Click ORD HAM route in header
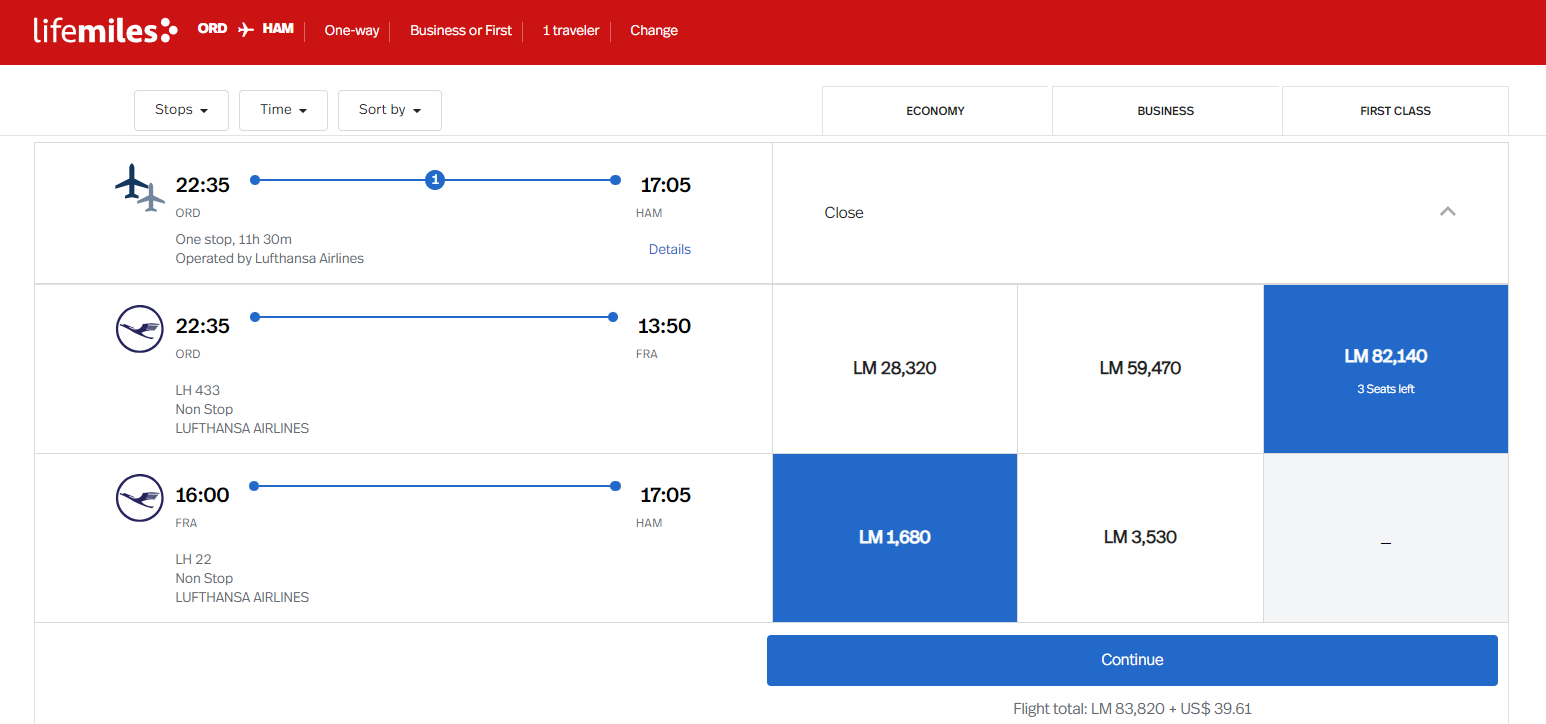 pos(246,29)
